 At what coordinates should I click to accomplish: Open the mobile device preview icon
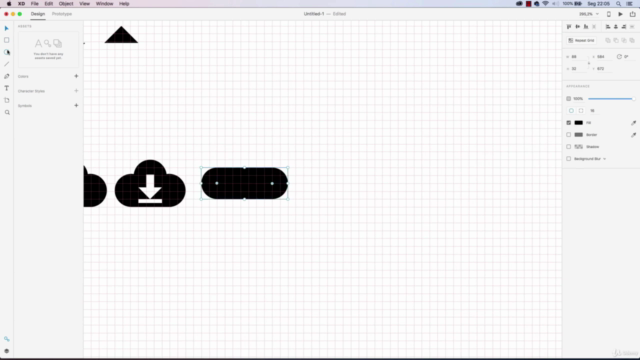click(609, 14)
